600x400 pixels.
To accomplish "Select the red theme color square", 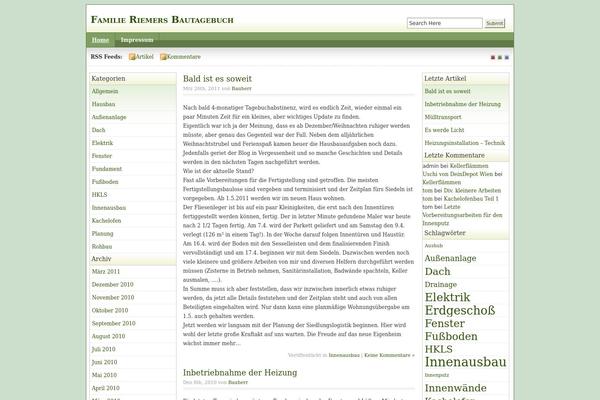I will pyautogui.click(x=492, y=57).
